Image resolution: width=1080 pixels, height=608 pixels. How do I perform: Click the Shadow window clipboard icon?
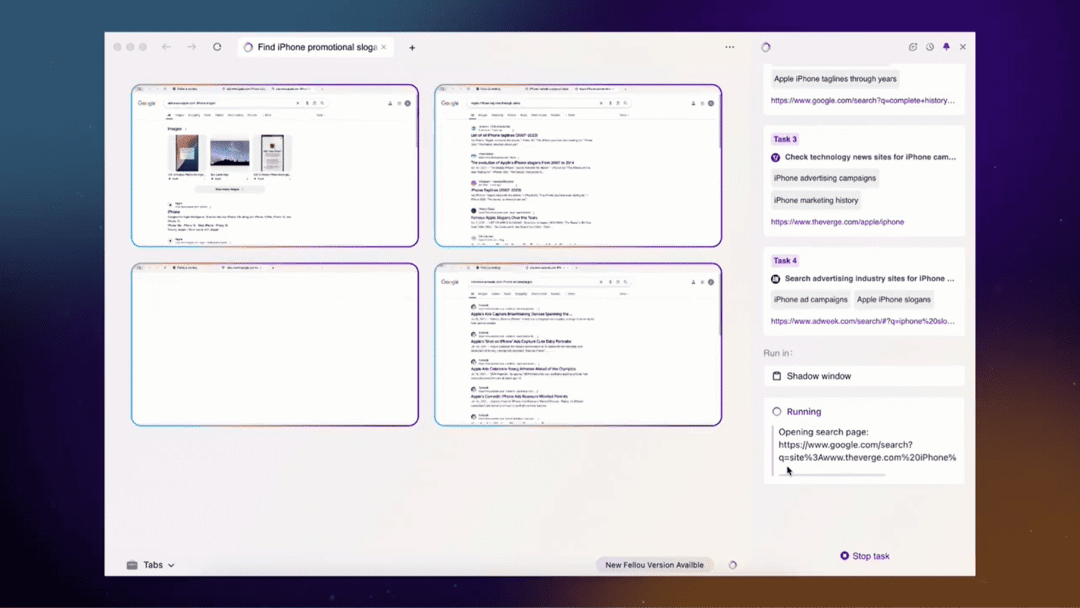(x=777, y=376)
